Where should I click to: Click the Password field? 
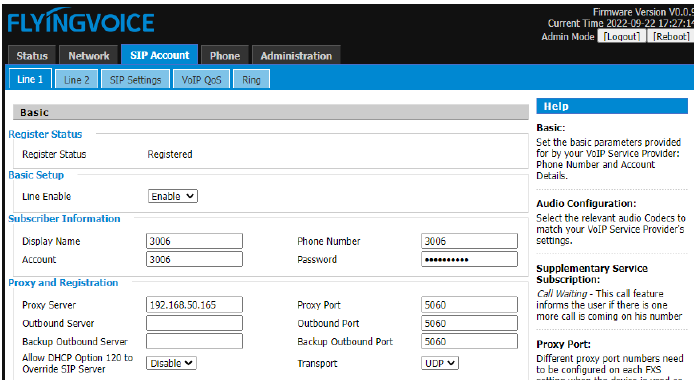coord(469,259)
